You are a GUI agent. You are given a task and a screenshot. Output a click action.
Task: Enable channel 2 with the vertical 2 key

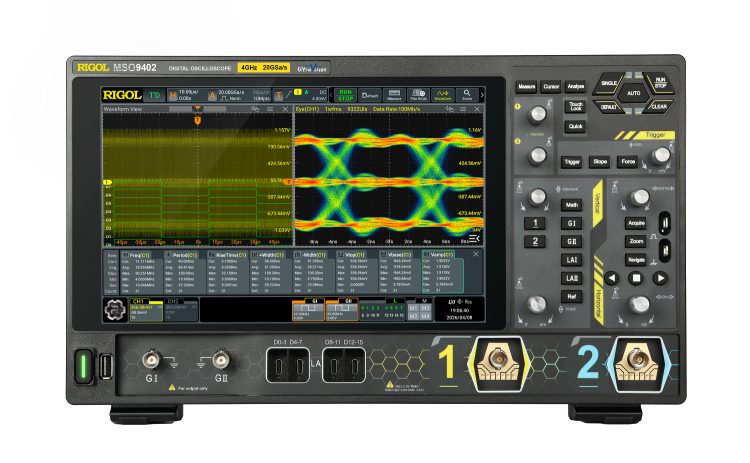point(535,242)
